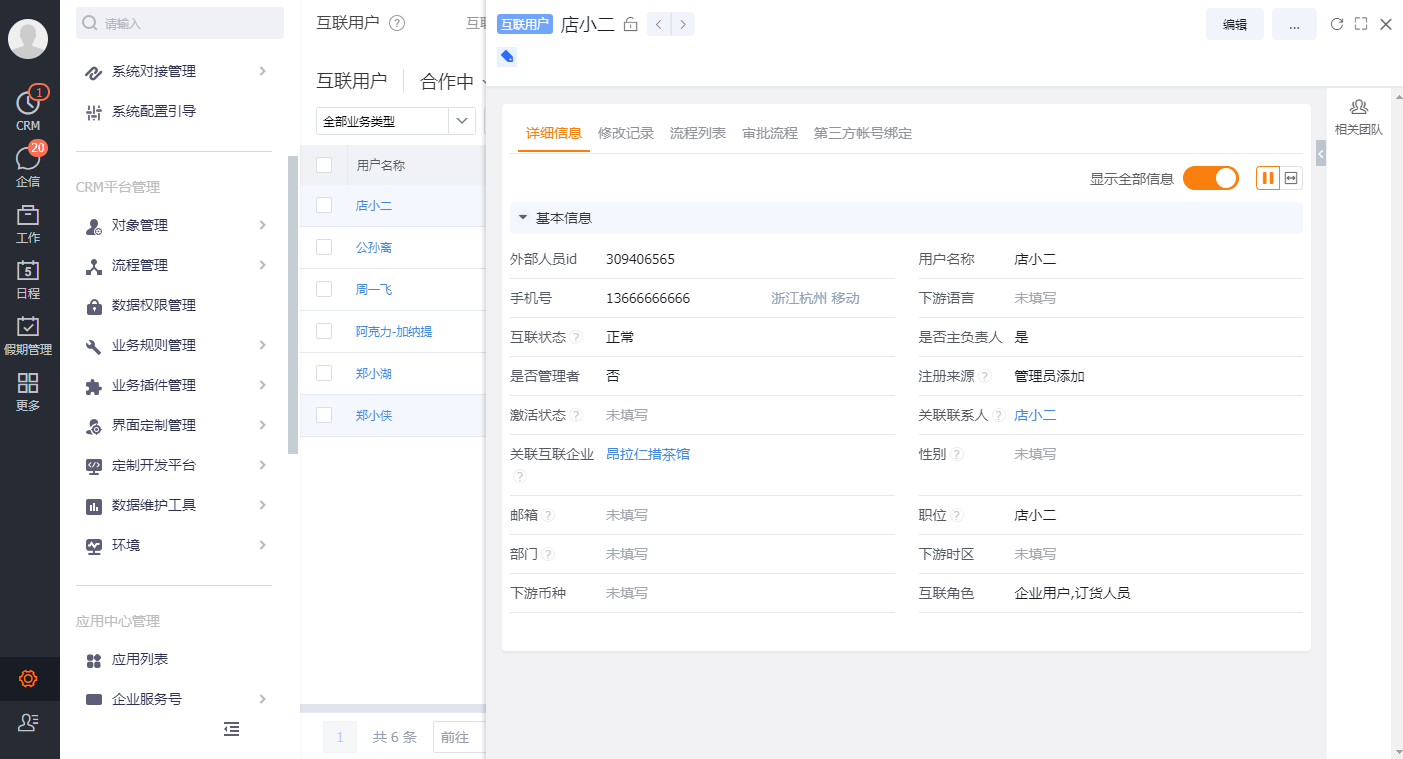Click the blue tag icon under the title
This screenshot has height=759, width=1403.
[507, 57]
